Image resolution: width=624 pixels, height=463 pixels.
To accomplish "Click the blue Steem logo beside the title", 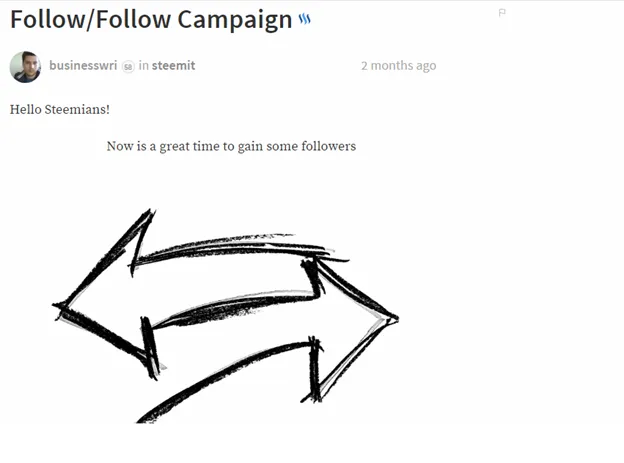I will click(x=304, y=19).
